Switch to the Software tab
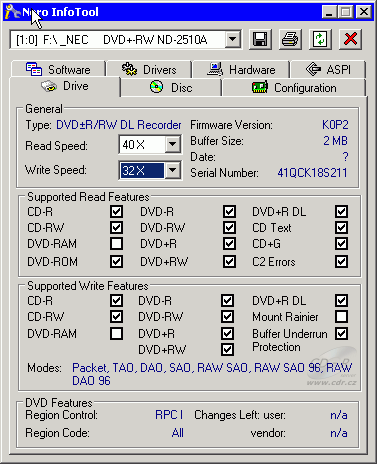The image size is (377, 464). click(x=59, y=69)
